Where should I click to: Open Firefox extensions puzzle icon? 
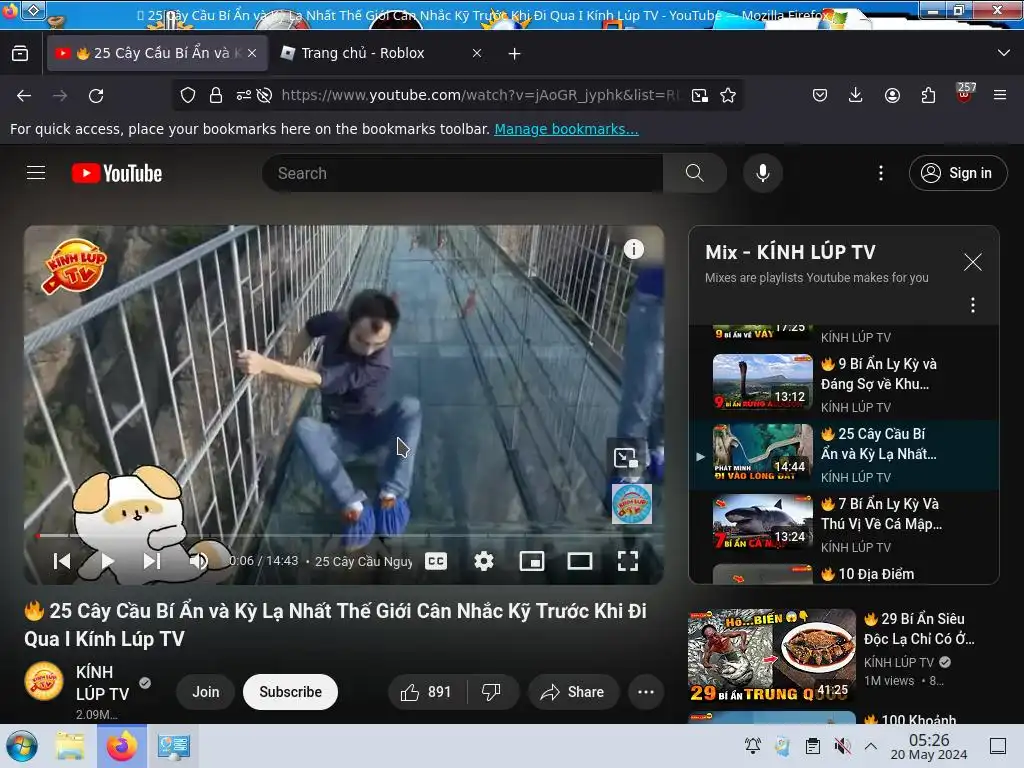(x=928, y=95)
